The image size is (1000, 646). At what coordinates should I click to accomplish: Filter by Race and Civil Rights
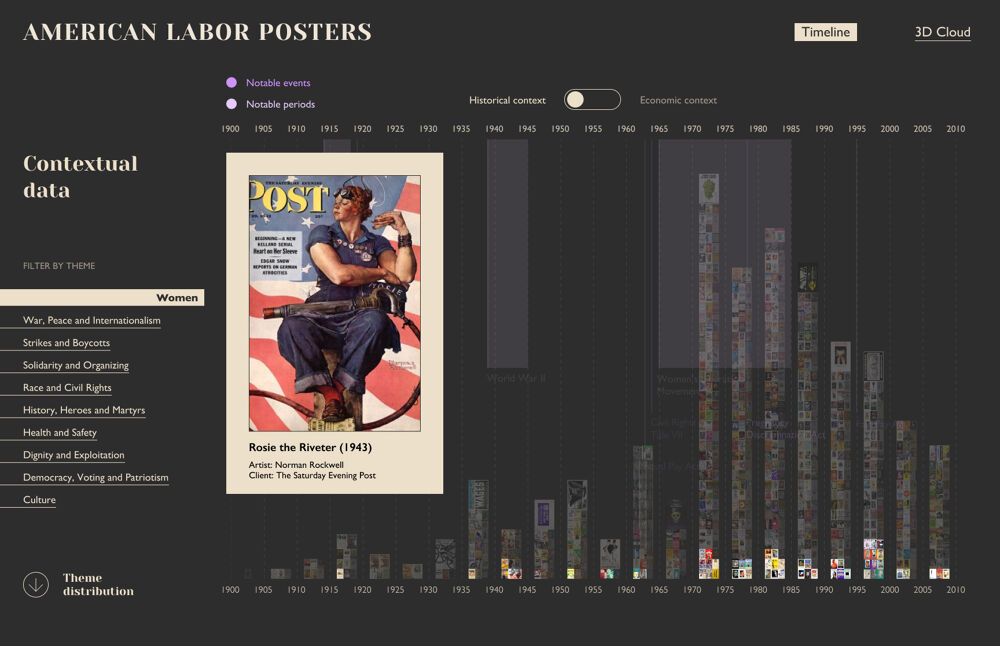tap(67, 387)
